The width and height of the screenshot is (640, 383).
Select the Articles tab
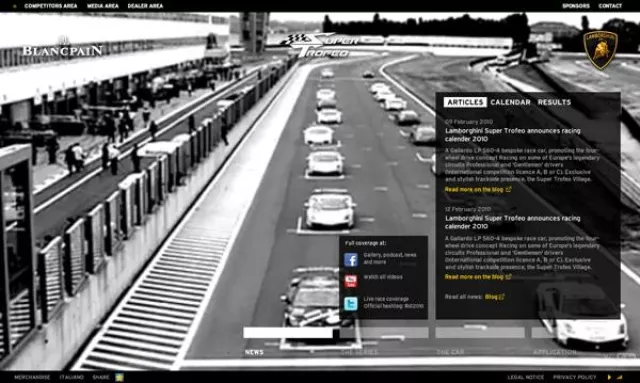click(x=465, y=102)
